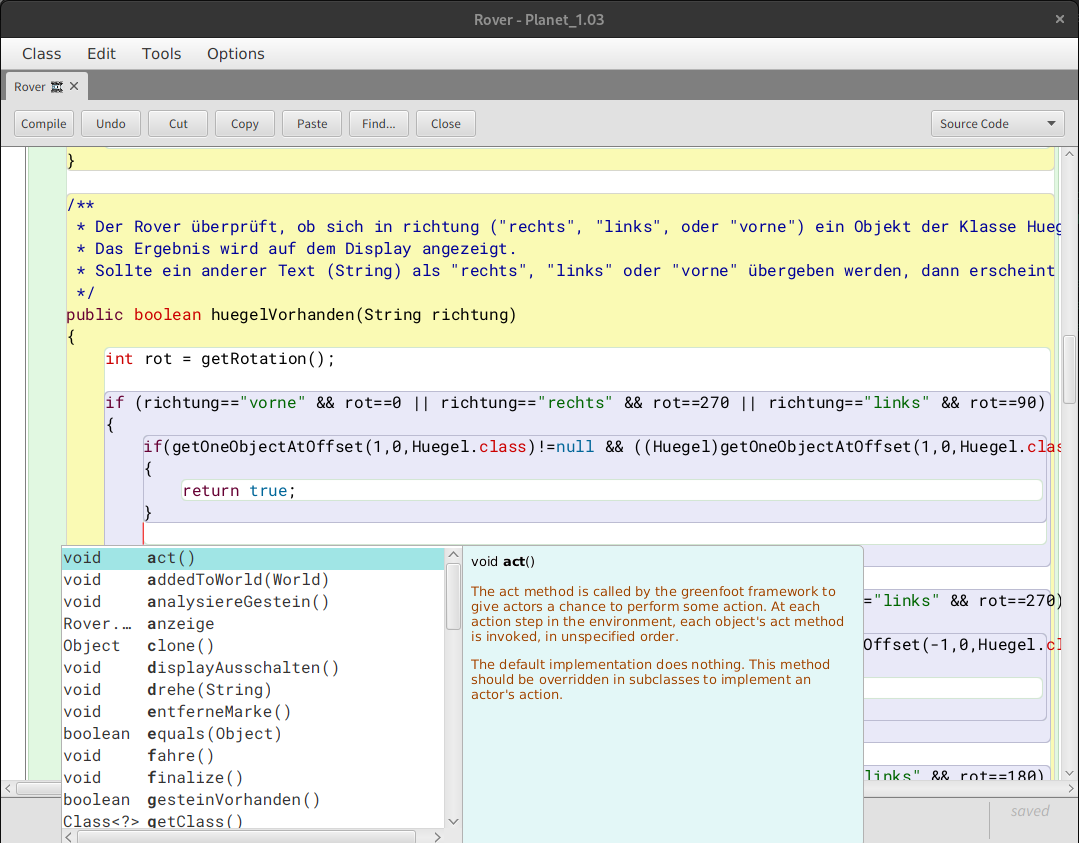The width and height of the screenshot is (1079, 843).
Task: Click the editor vertical scrollbar thumb
Action: coord(1069,369)
